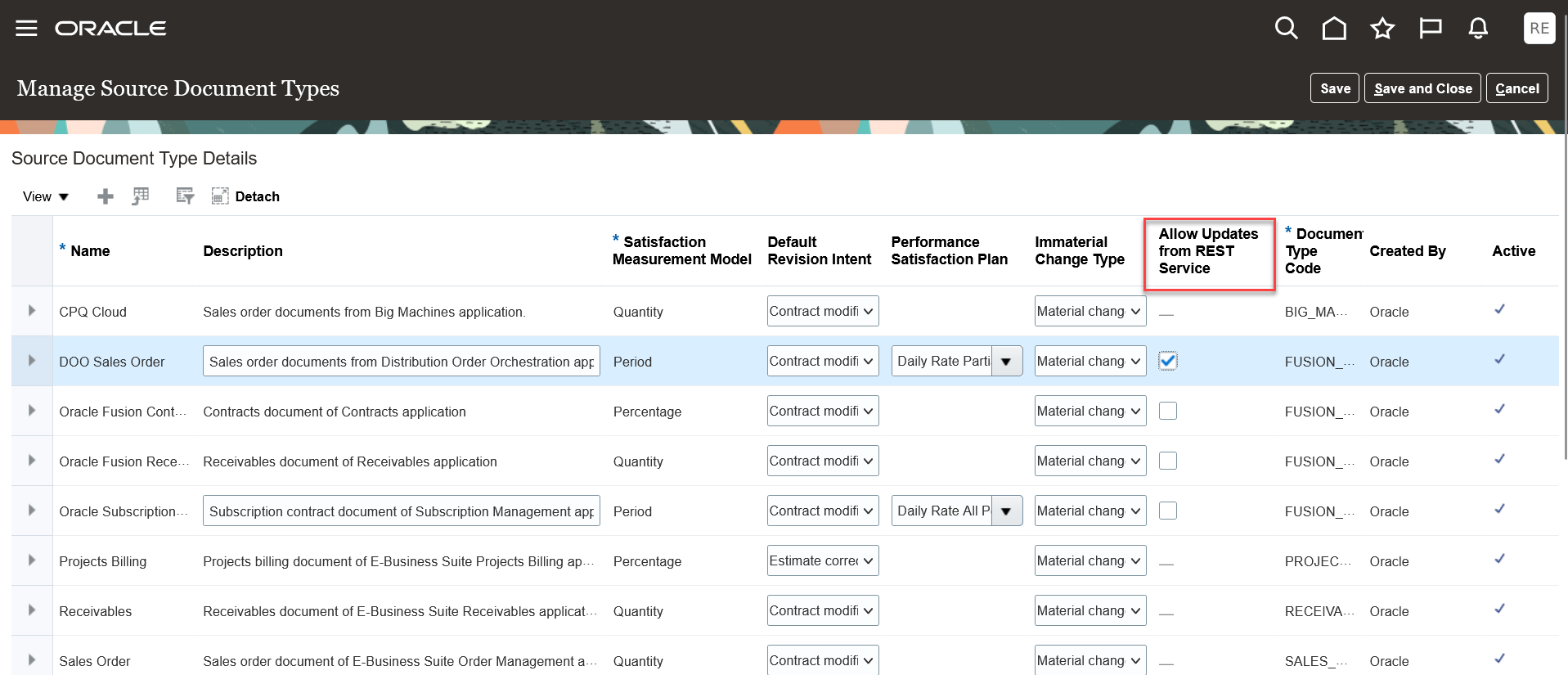Click the Performance Satisfaction Plan column header
This screenshot has width=1568, height=675.
coord(950,250)
